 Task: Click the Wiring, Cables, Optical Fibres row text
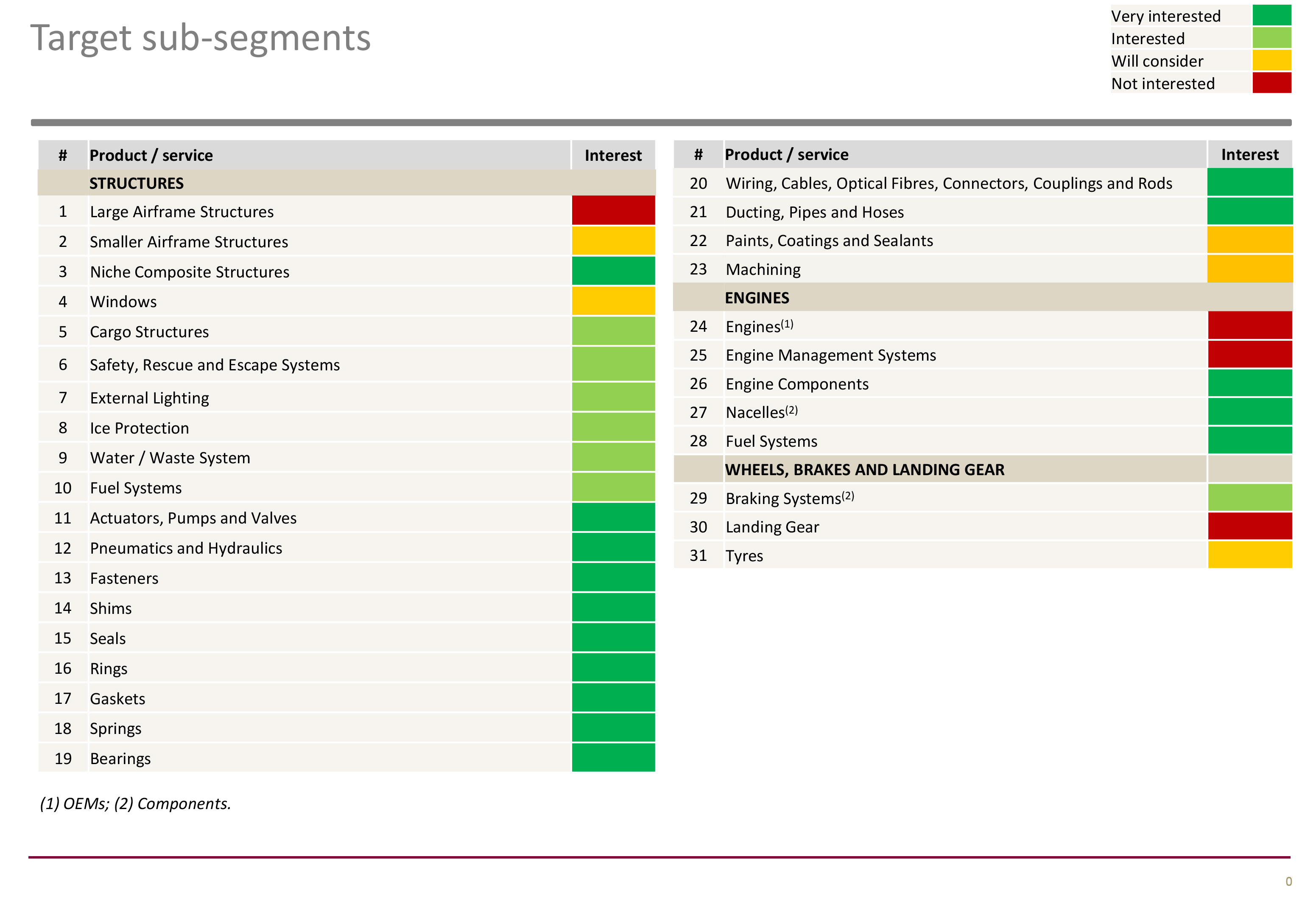click(948, 184)
